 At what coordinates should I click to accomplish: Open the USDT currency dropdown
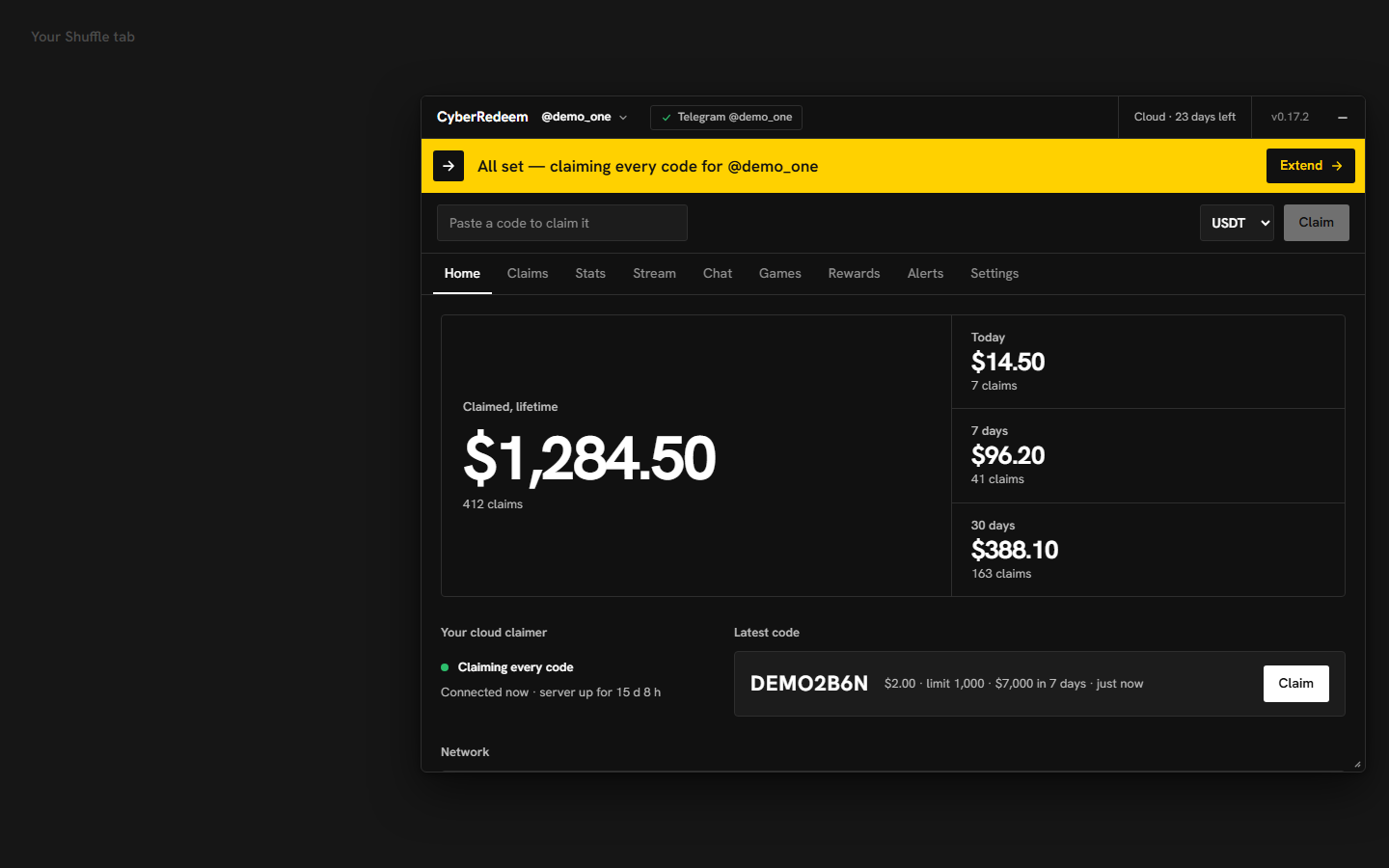tap(1237, 223)
